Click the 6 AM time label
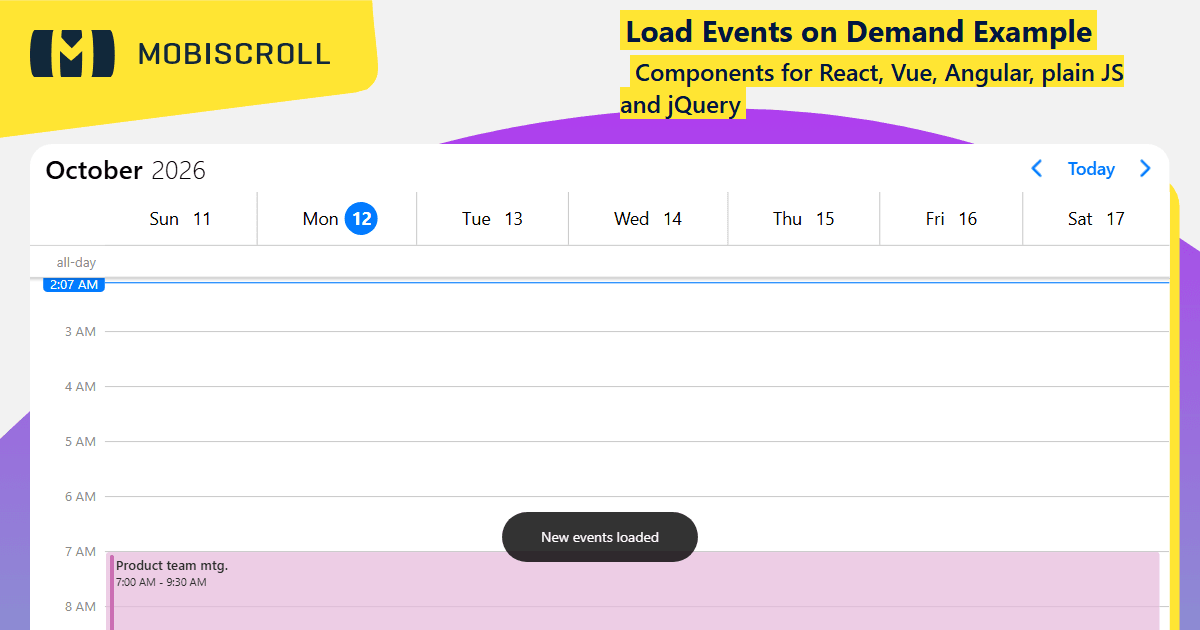 pyautogui.click(x=80, y=496)
